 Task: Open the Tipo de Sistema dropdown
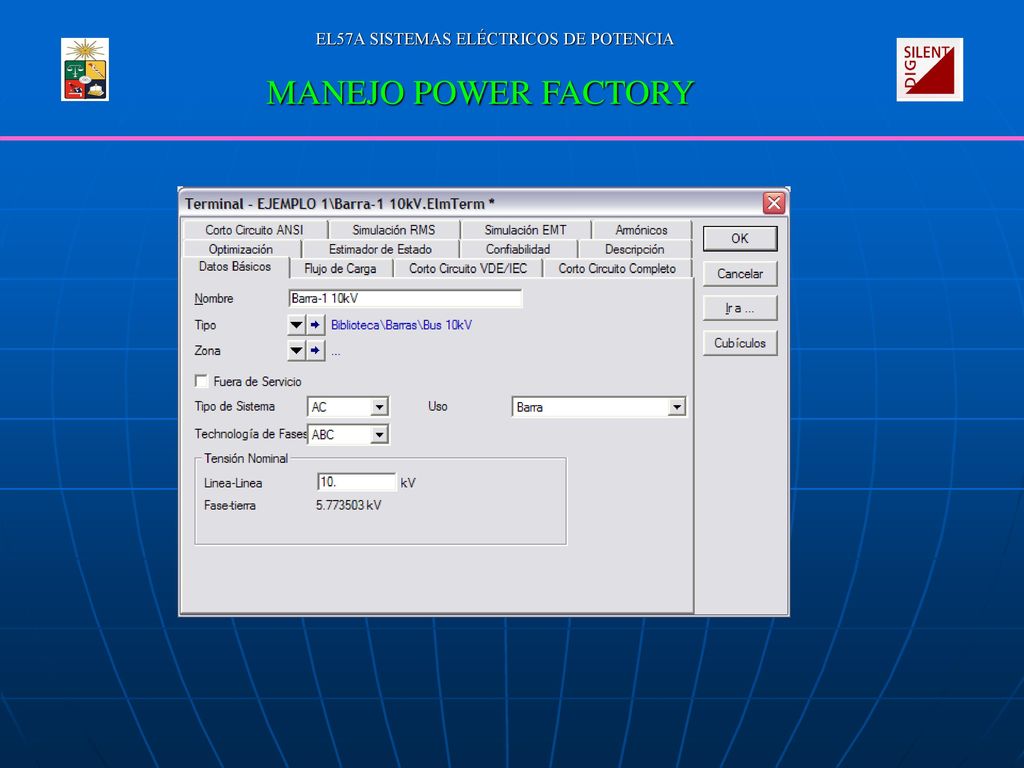379,407
